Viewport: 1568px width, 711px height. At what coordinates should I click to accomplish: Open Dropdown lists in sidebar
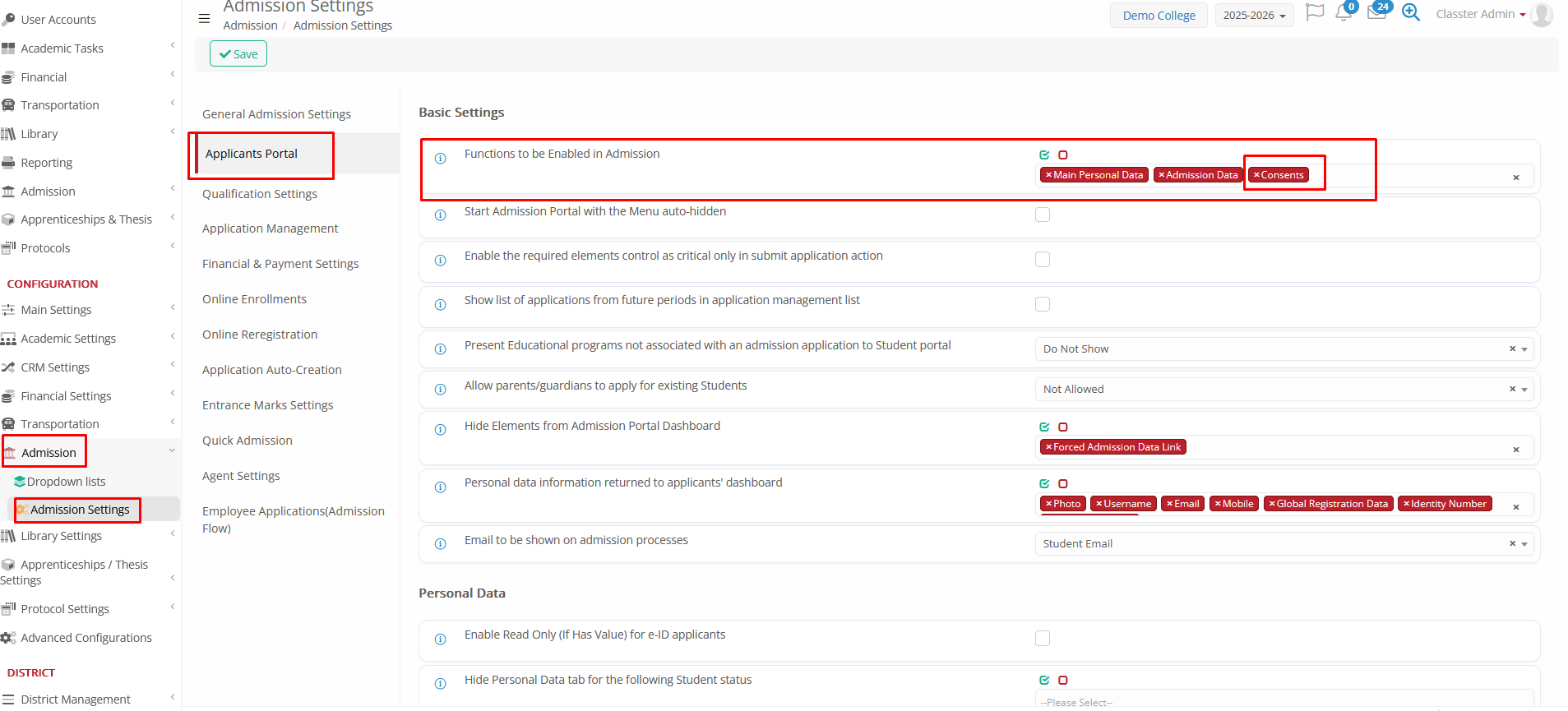[66, 482]
